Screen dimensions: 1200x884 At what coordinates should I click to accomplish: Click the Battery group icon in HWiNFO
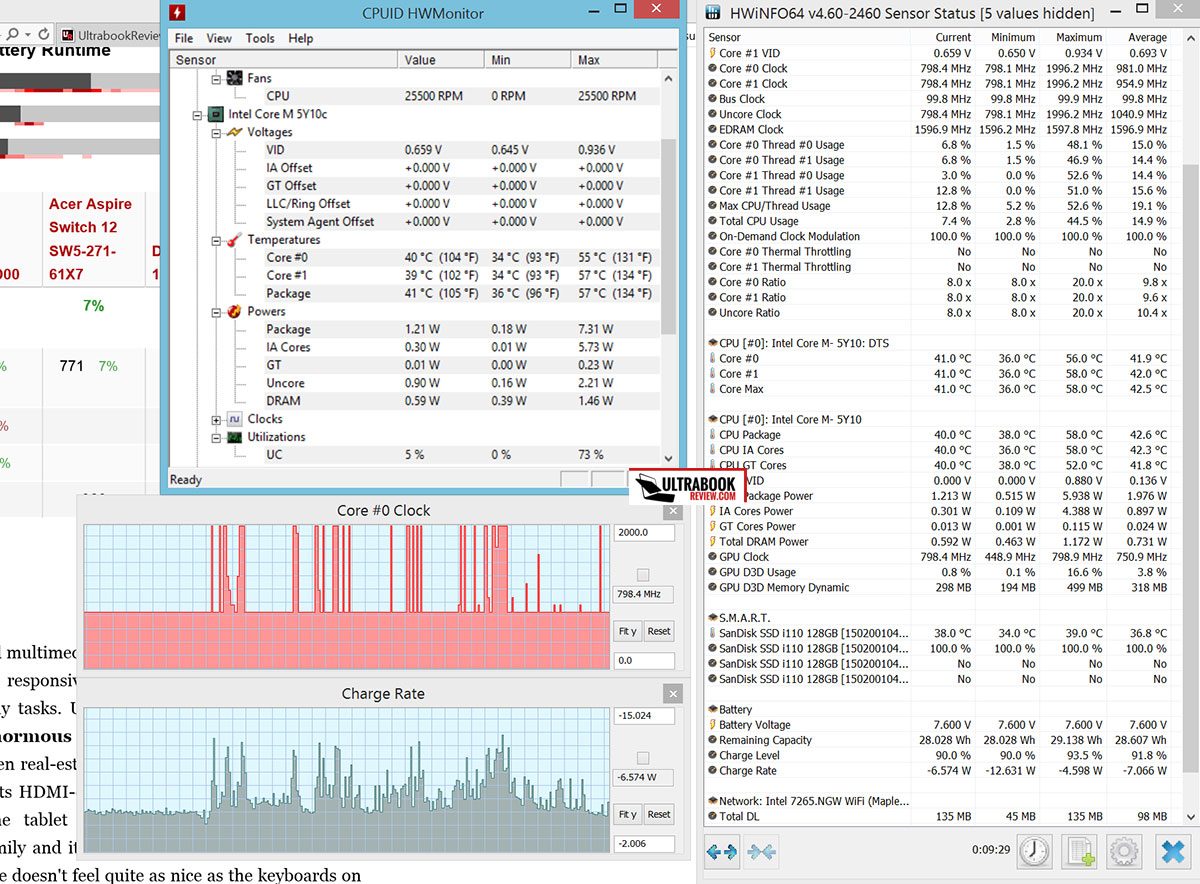tap(711, 710)
